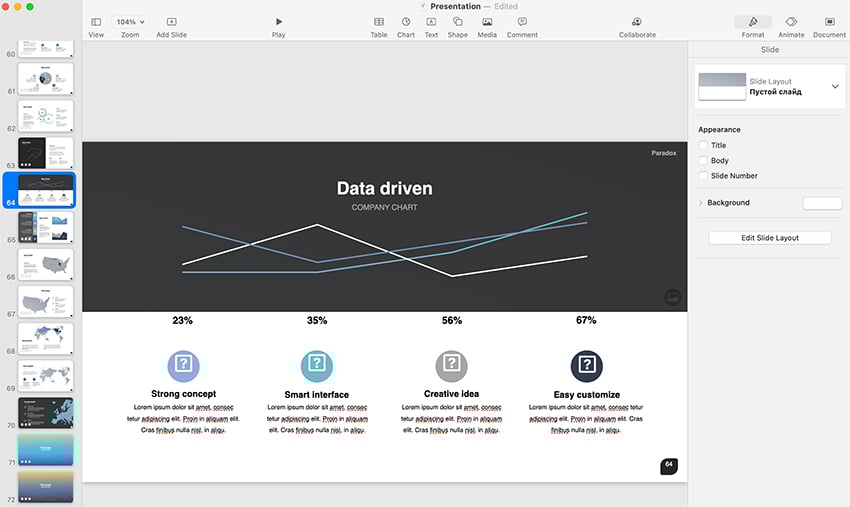850x507 pixels.
Task: Tick the Body checkbox
Action: click(703, 160)
